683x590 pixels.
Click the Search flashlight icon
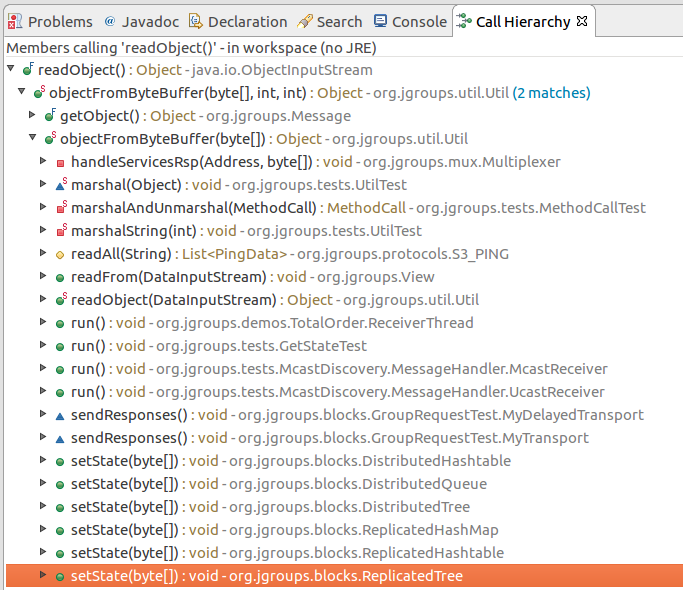[305, 21]
